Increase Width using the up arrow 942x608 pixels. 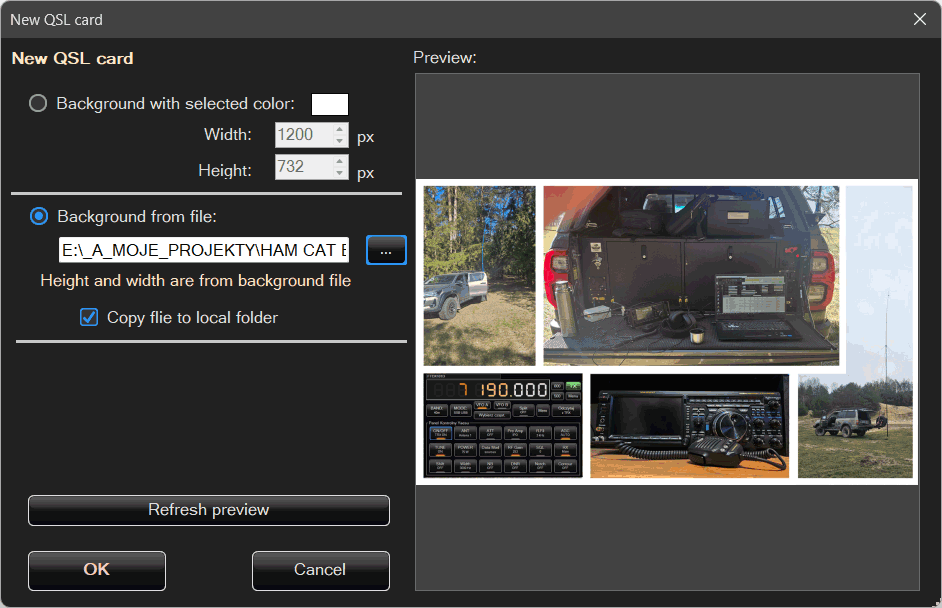point(340,129)
